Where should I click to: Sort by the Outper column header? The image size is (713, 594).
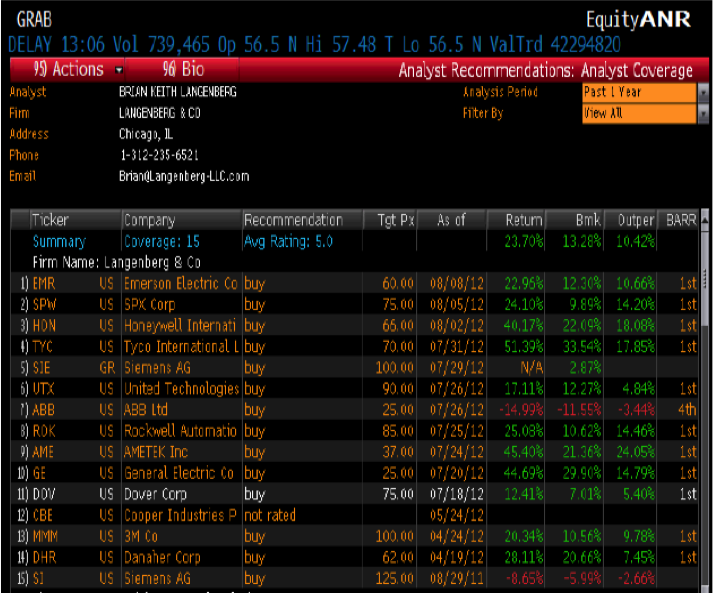[630, 220]
